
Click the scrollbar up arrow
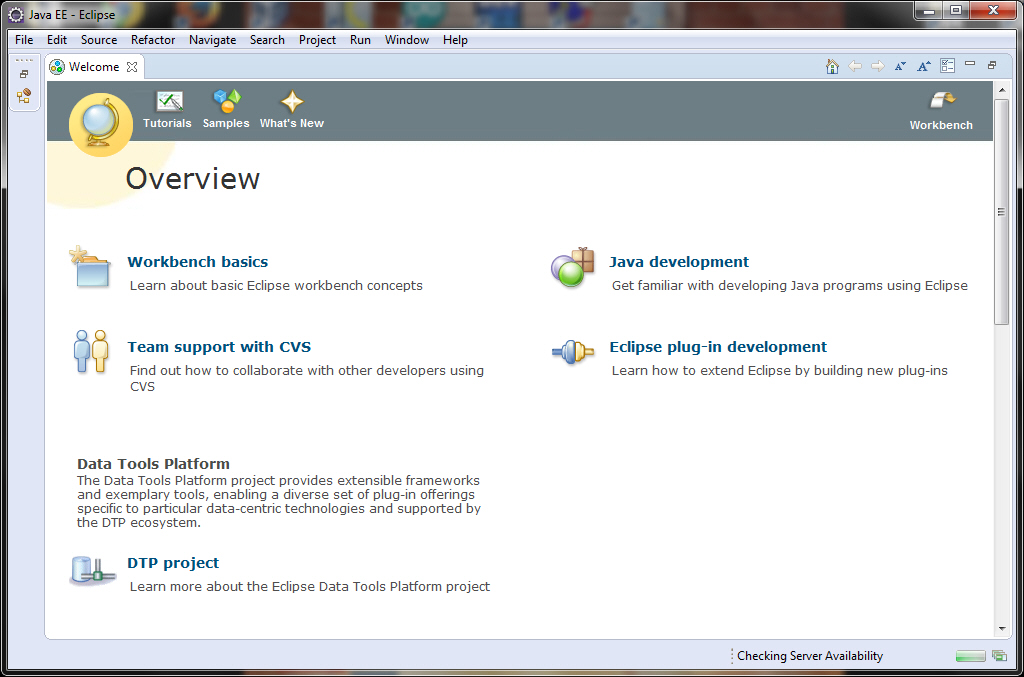pos(1002,89)
